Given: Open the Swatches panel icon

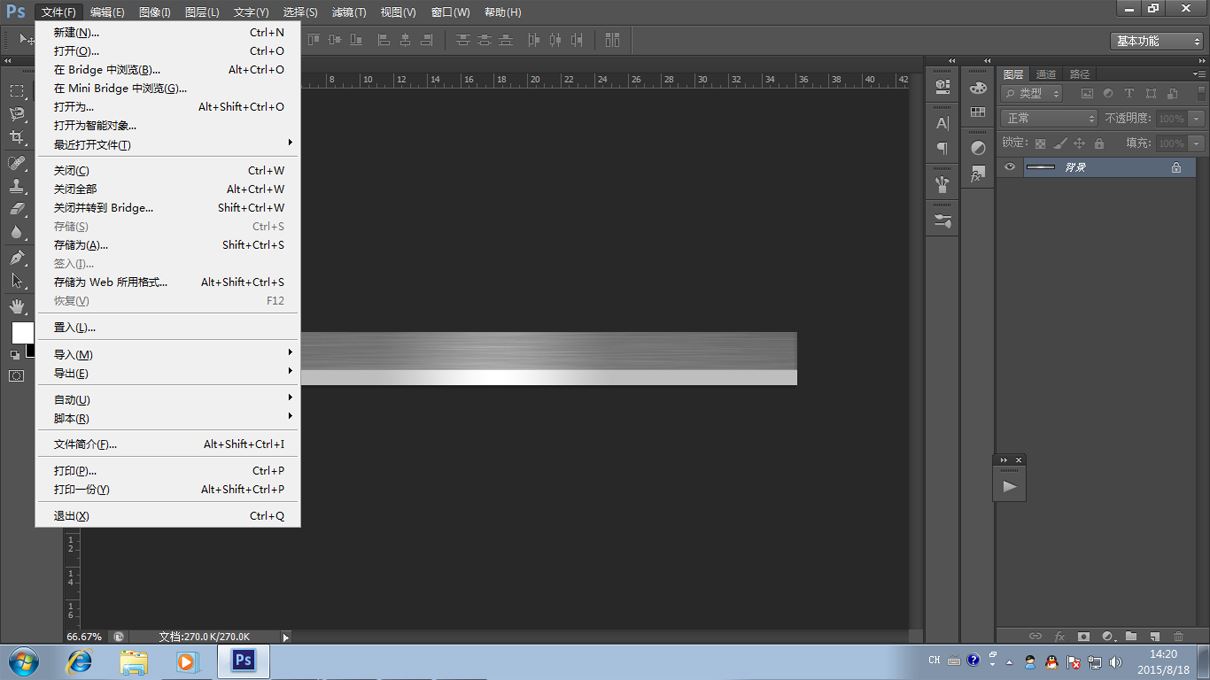Looking at the screenshot, I should (978, 112).
